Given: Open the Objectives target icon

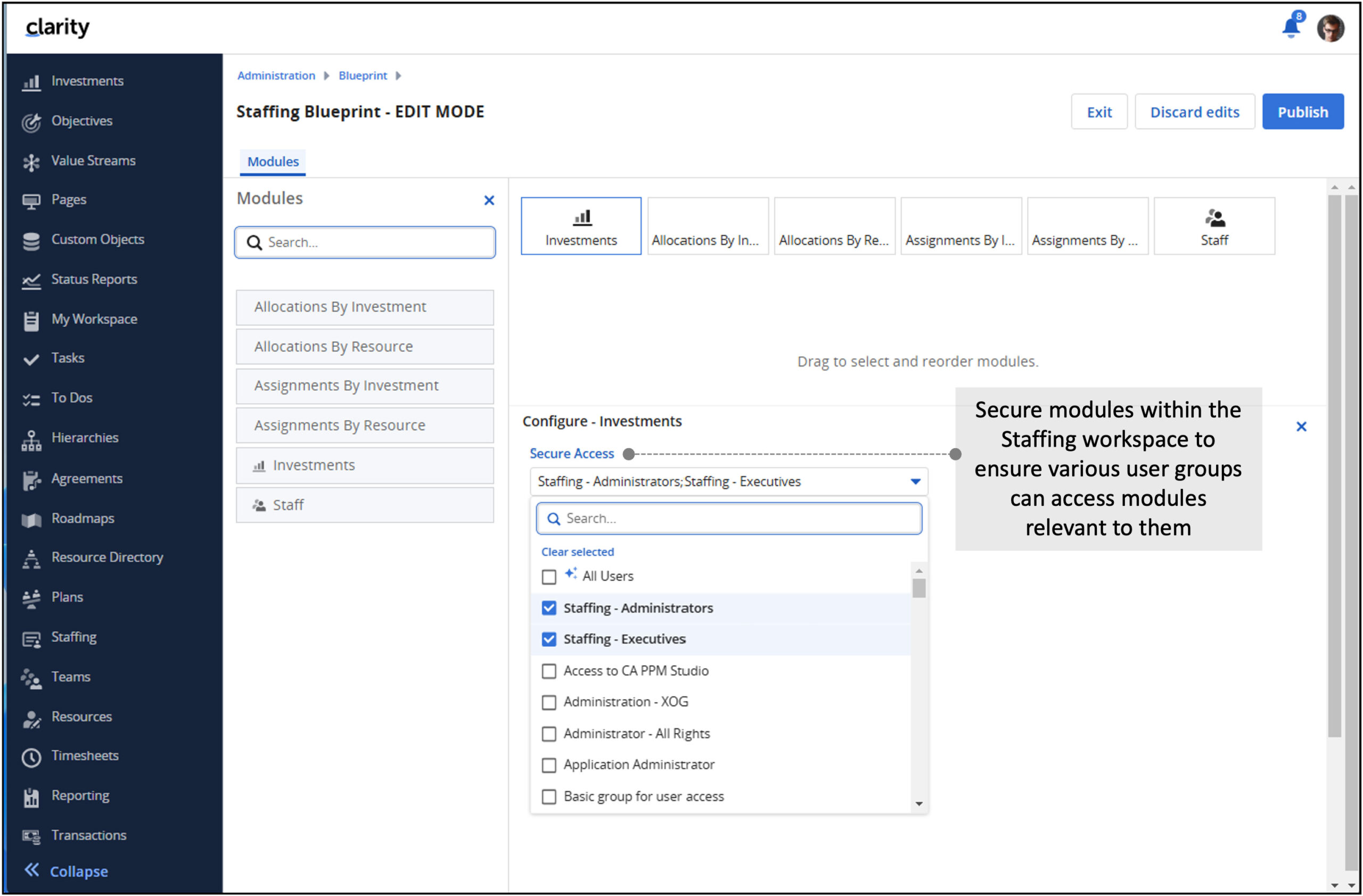Looking at the screenshot, I should tap(31, 122).
